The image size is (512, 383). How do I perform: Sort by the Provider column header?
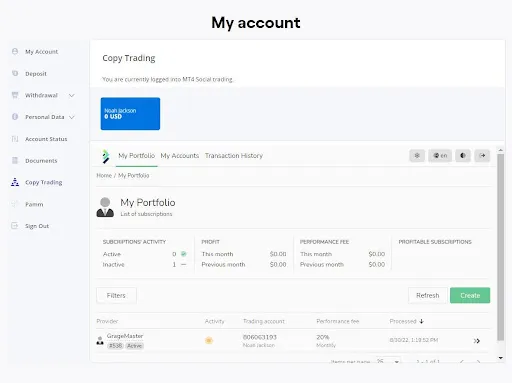pyautogui.click(x=107, y=321)
